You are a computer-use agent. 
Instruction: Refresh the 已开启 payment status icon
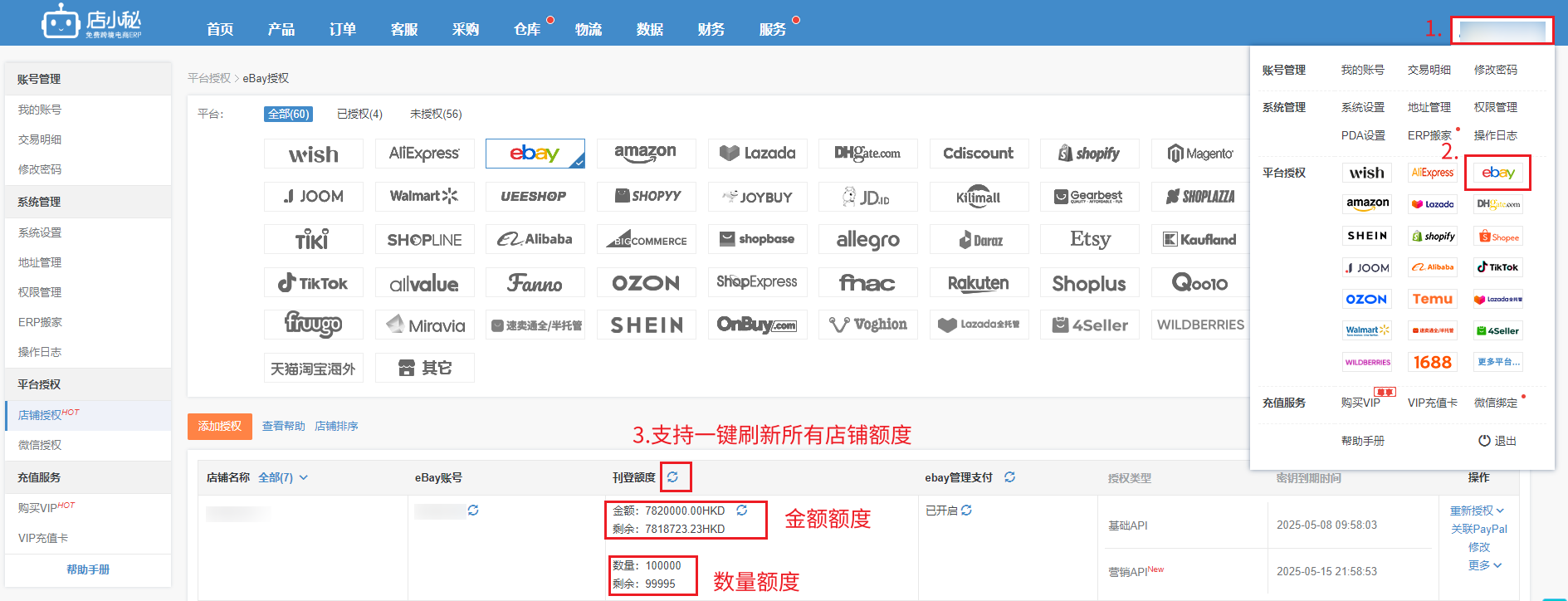[x=967, y=511]
